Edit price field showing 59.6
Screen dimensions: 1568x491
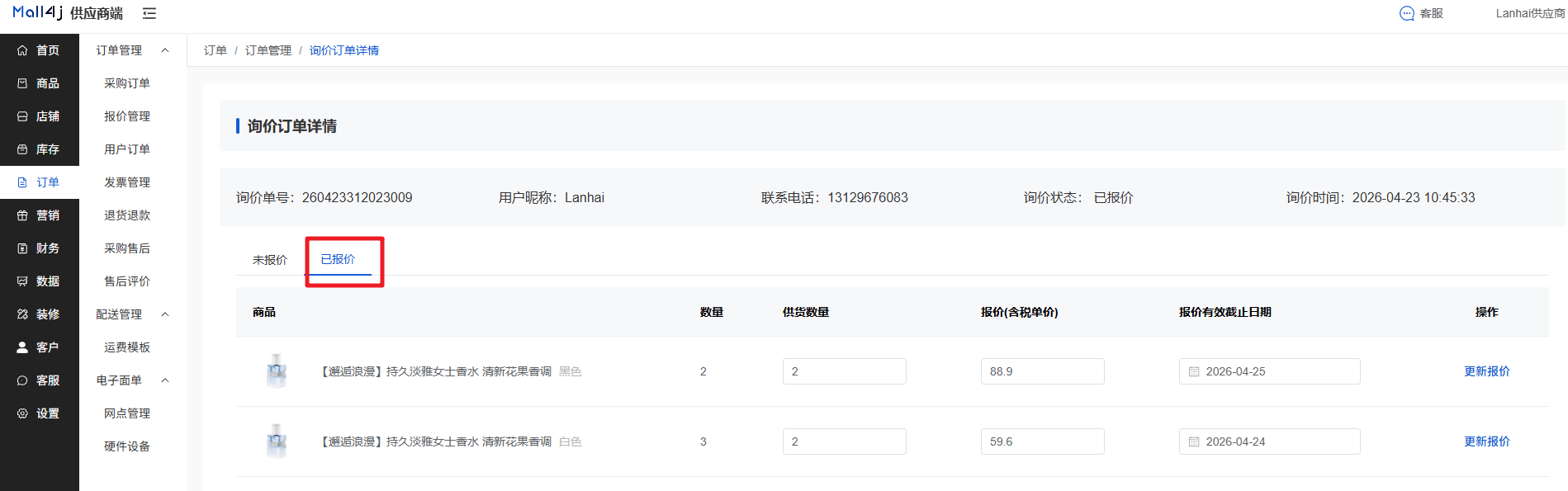tap(1043, 441)
